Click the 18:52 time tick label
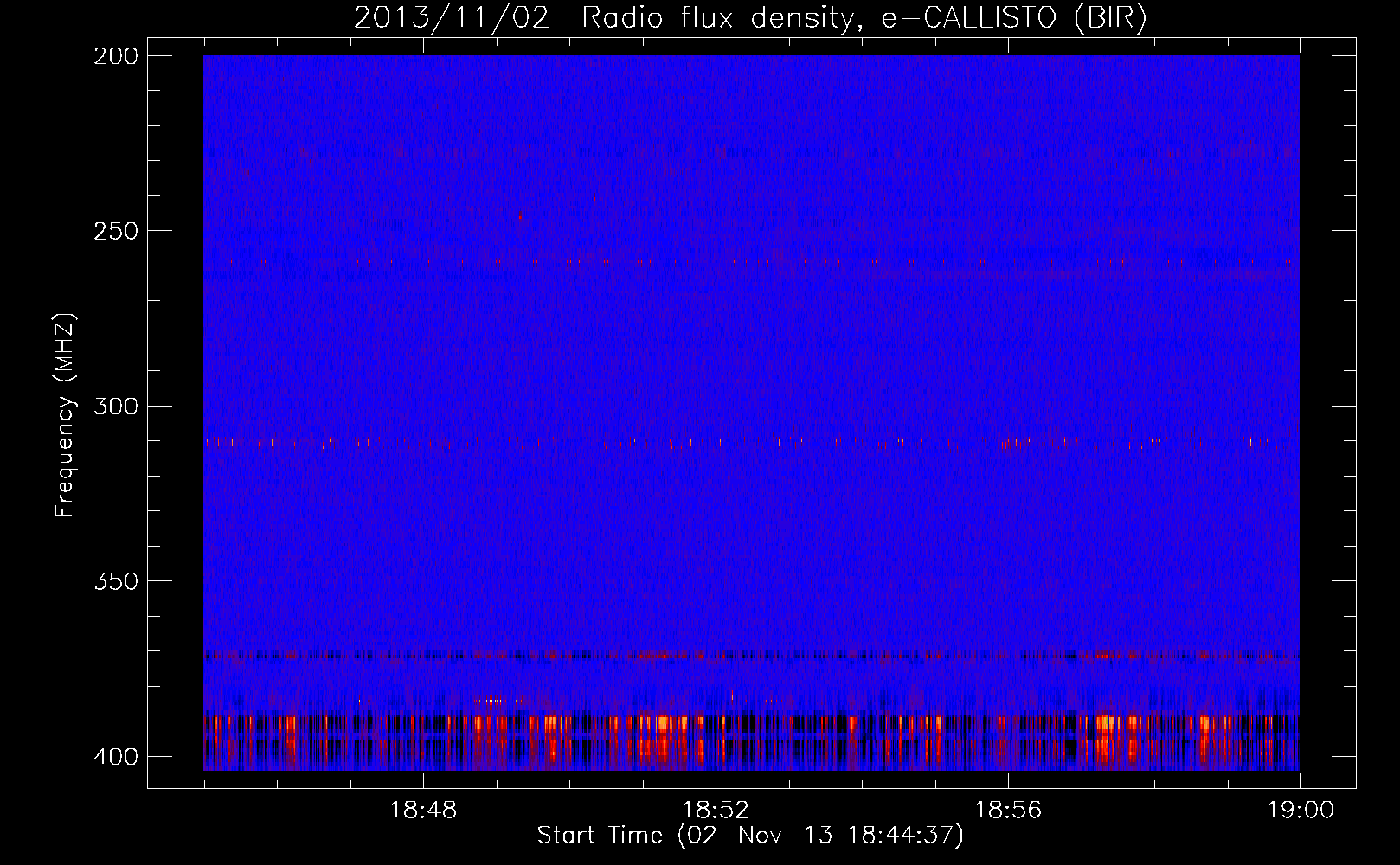1400x865 pixels. [x=716, y=811]
